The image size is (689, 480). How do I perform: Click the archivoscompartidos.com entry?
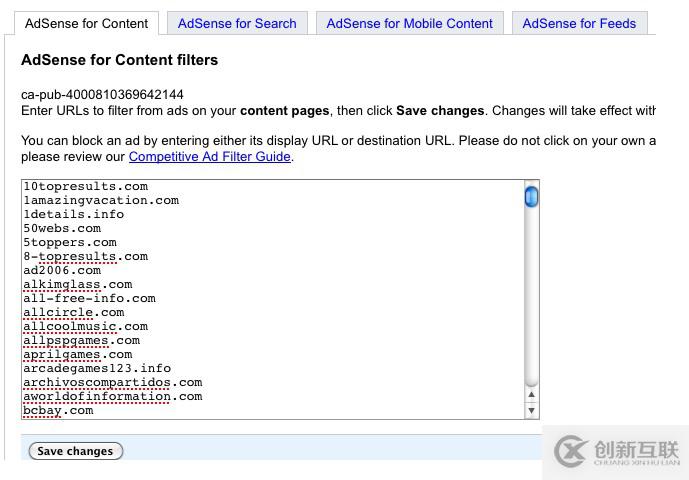click(113, 382)
